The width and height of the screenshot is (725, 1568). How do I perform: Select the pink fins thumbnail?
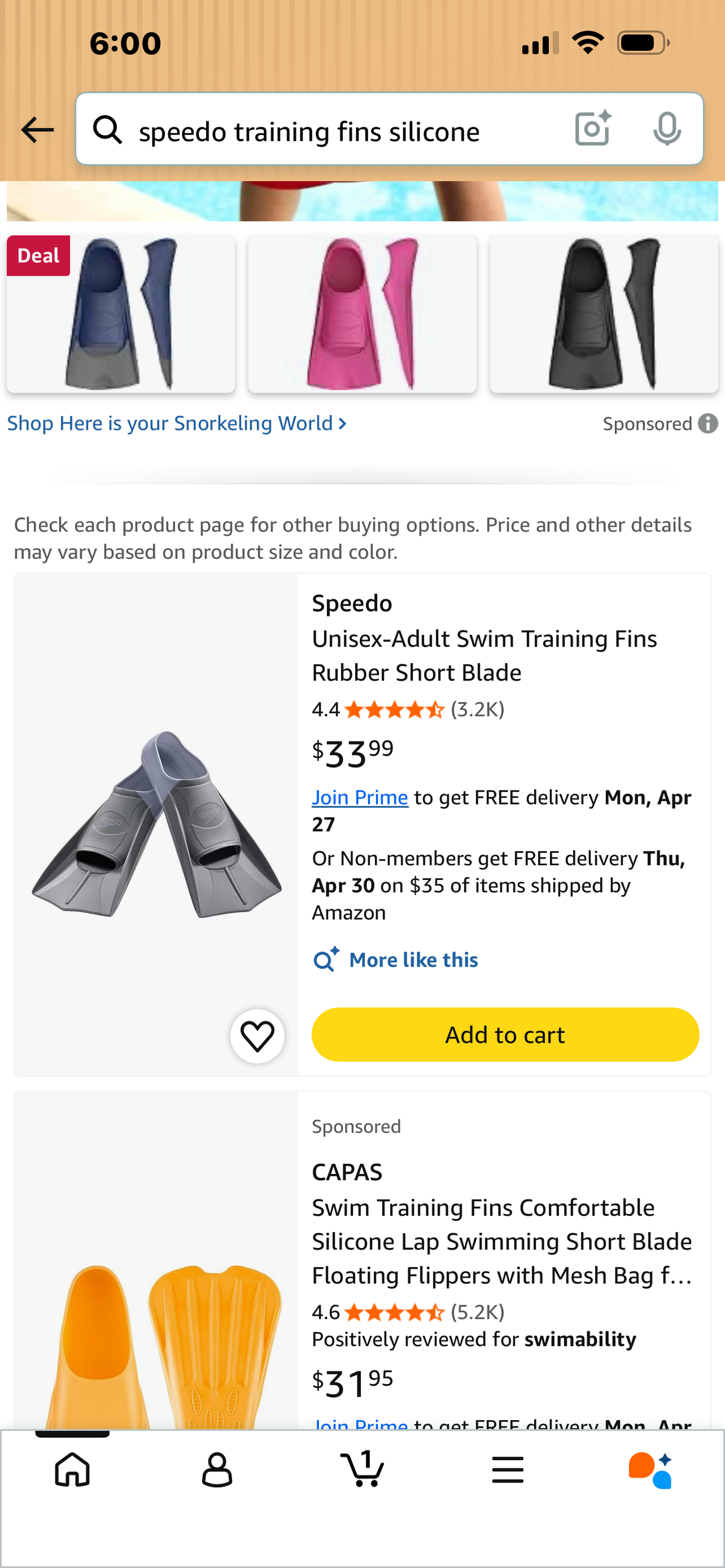[x=362, y=314]
